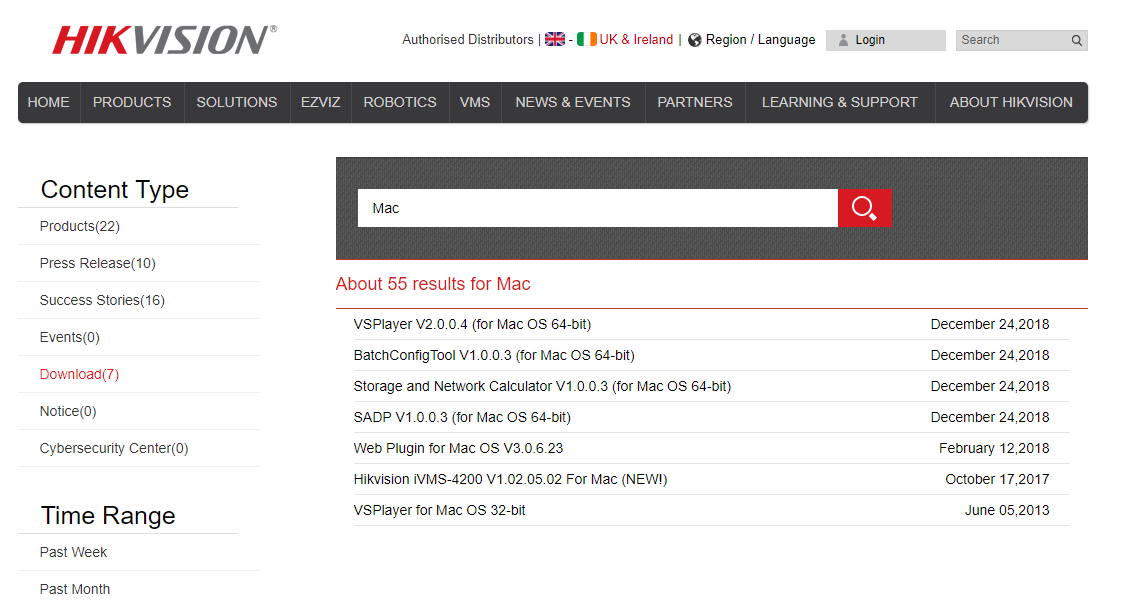
Task: Open Hikvision iVMS-4200 For Mac result
Action: (510, 479)
